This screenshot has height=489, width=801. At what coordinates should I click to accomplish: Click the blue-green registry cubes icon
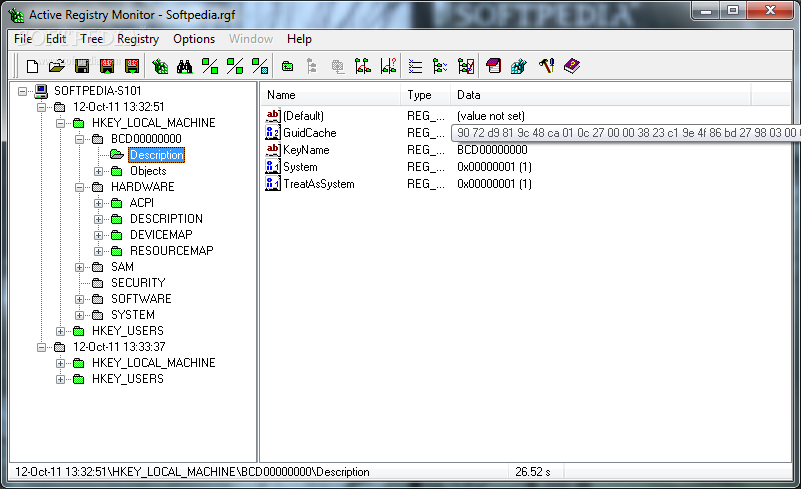(519, 66)
